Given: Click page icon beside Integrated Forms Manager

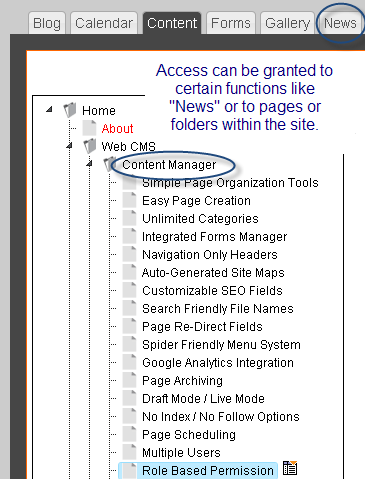Looking at the screenshot, I should (x=129, y=236).
